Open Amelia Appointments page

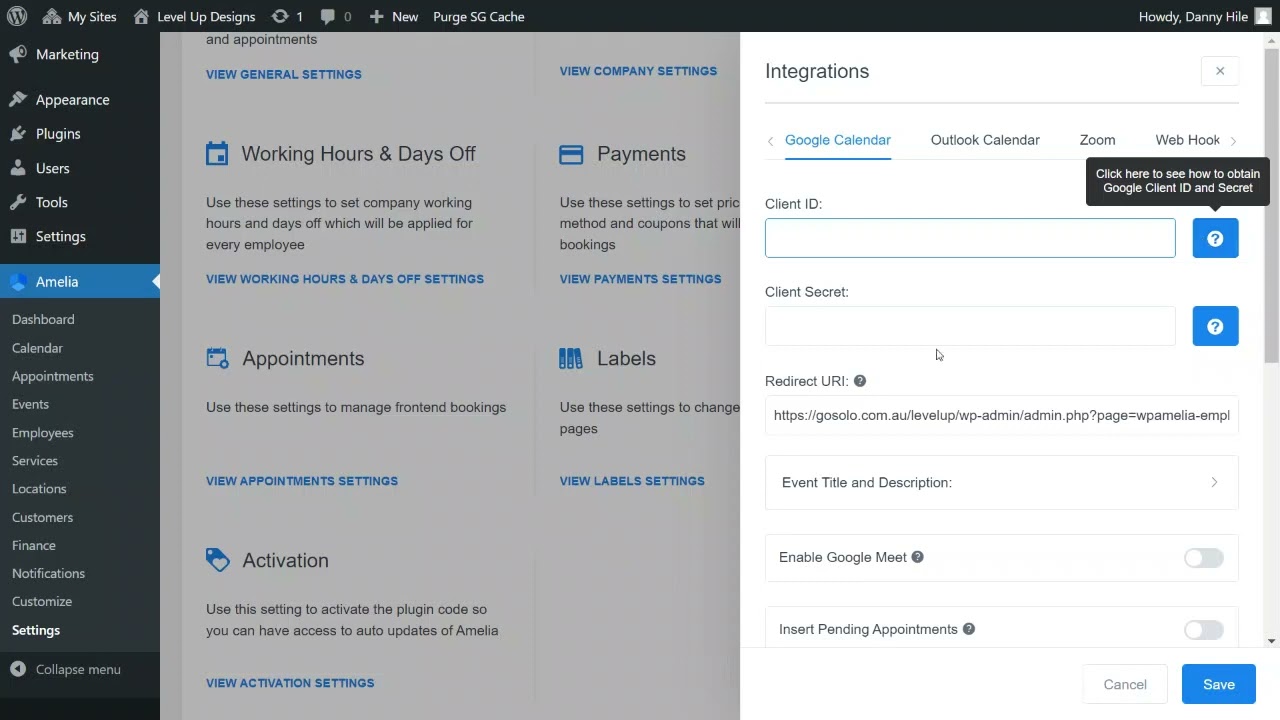[53, 376]
